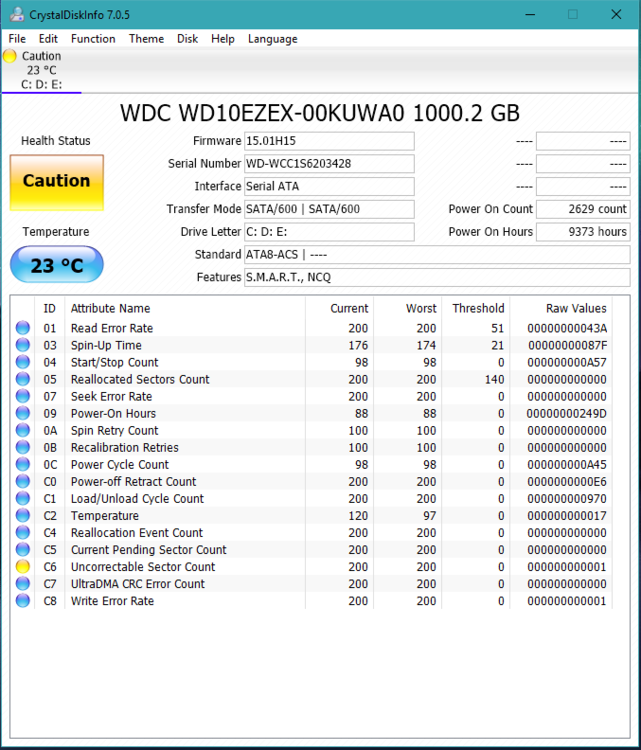Click the CrystalDiskInfo title bar app icon
This screenshot has height=750, width=641.
(17, 14)
